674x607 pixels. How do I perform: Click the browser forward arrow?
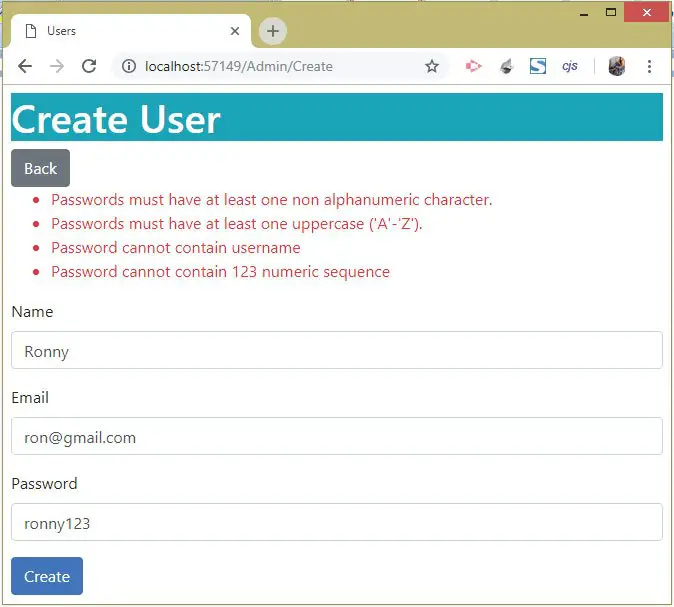(x=57, y=66)
